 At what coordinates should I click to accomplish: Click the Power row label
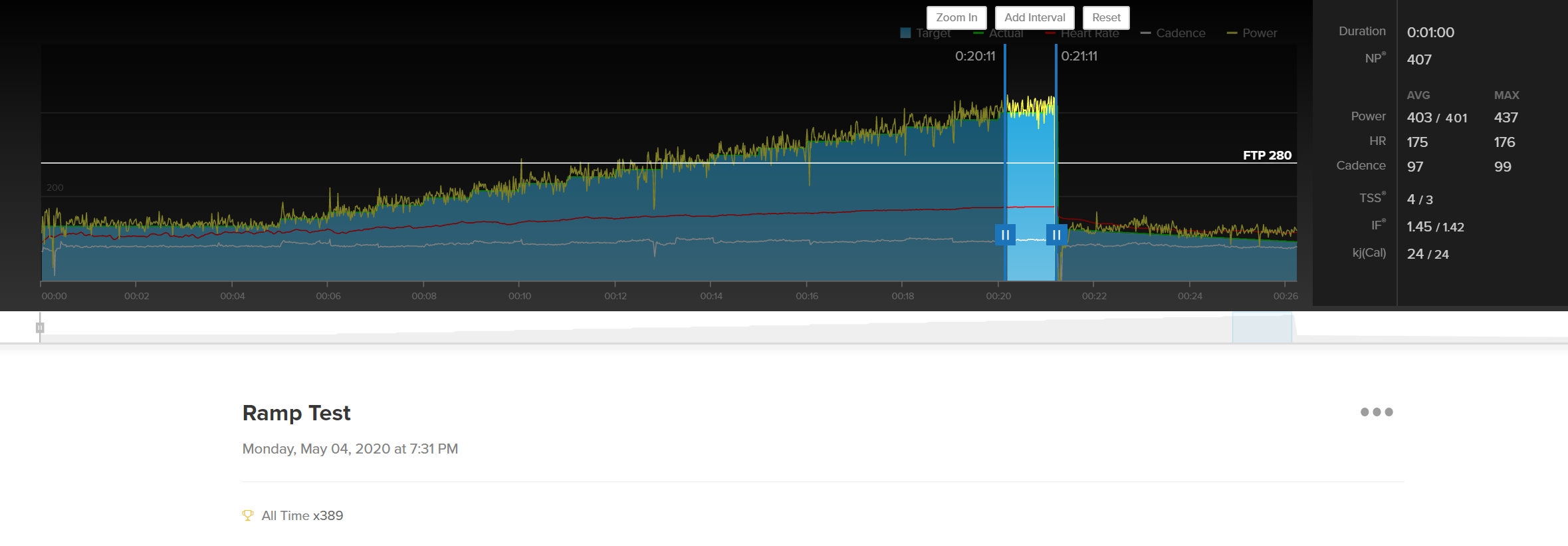coord(1369,116)
